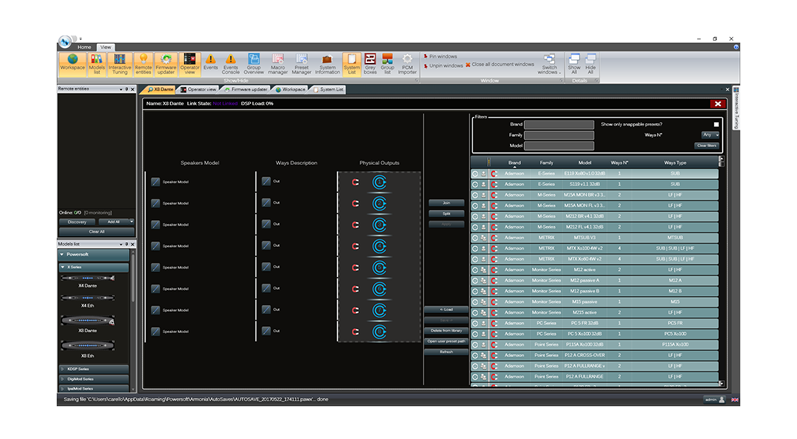Toggle the seventh Out way square button
The height and width of the screenshot is (439, 797).
(266, 309)
